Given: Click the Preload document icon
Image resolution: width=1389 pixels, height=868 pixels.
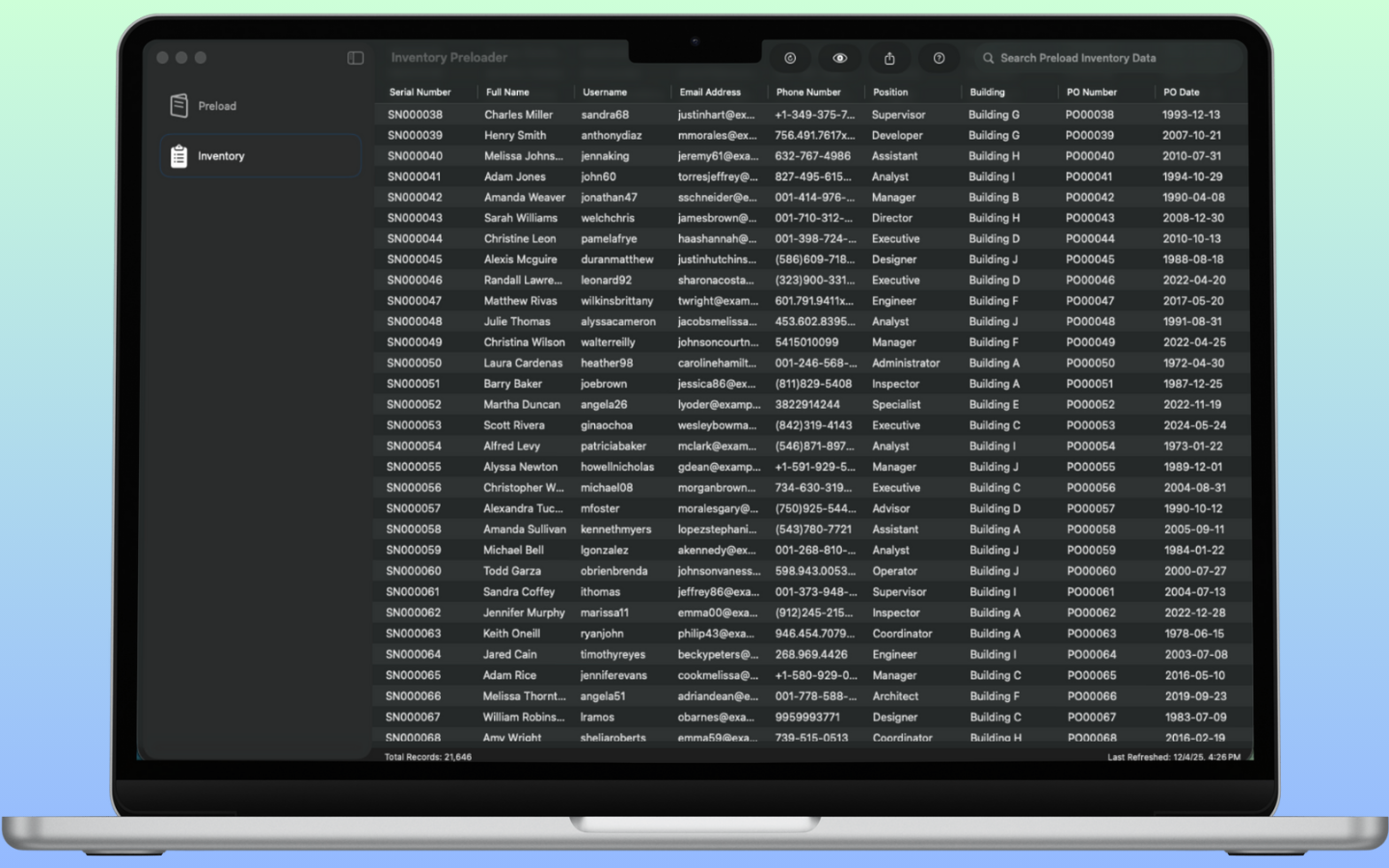Looking at the screenshot, I should point(179,106).
